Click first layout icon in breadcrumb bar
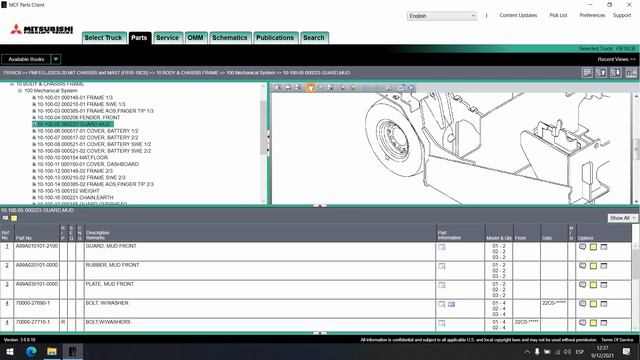Image resolution: width=640 pixels, height=360 pixels. coord(587,73)
